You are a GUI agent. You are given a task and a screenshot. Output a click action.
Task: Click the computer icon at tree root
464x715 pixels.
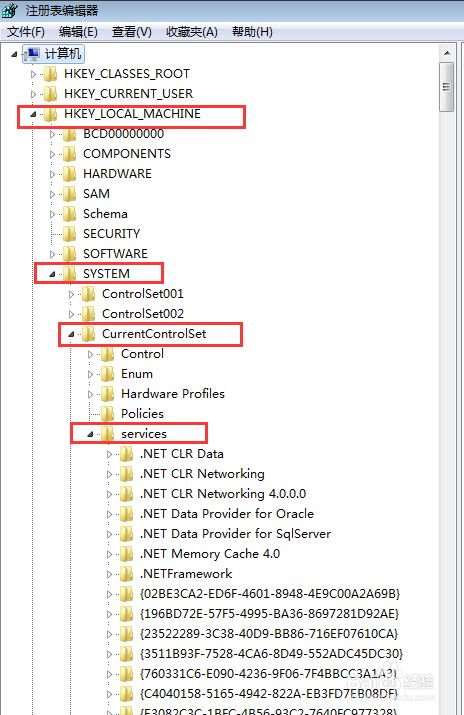point(32,54)
